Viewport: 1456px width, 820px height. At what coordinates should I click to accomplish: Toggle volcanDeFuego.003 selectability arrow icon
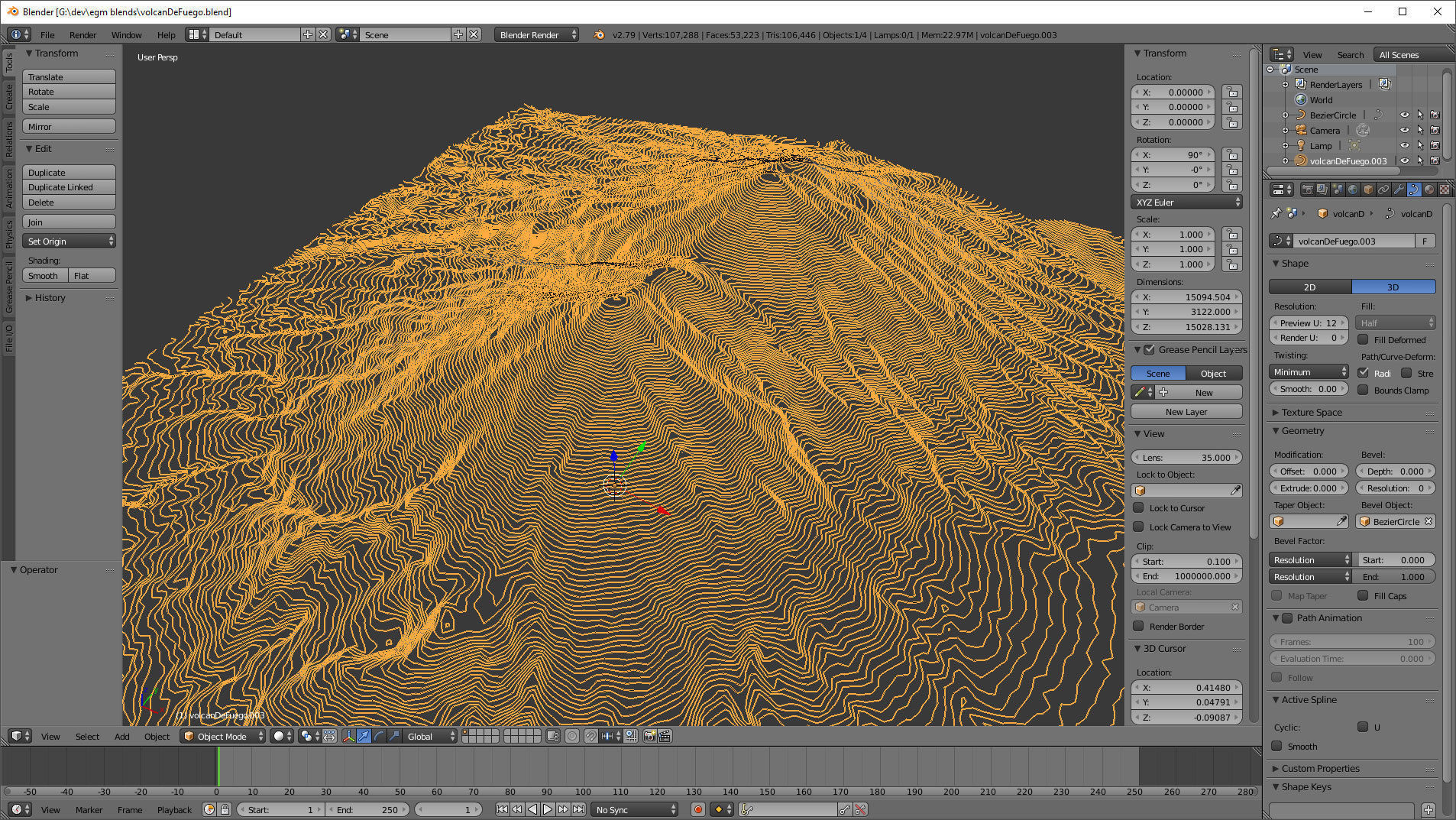pos(1420,160)
